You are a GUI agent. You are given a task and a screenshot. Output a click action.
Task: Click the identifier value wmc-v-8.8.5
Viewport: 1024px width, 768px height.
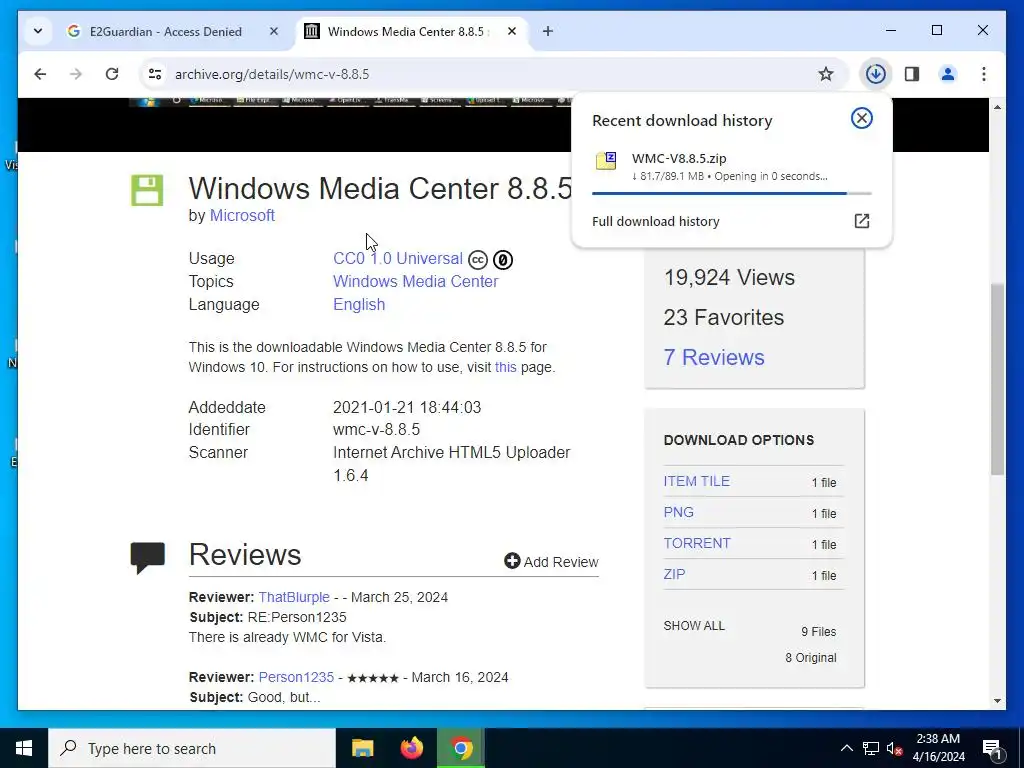[x=376, y=429]
